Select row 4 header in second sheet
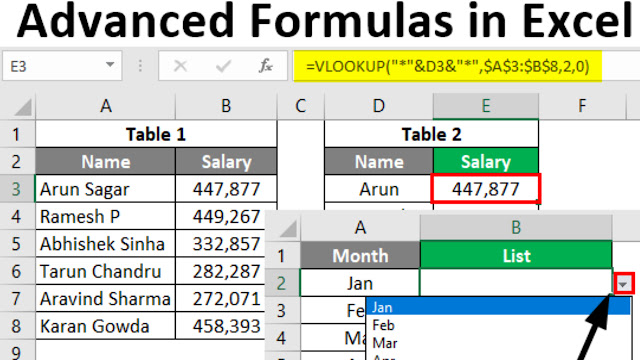 281,338
